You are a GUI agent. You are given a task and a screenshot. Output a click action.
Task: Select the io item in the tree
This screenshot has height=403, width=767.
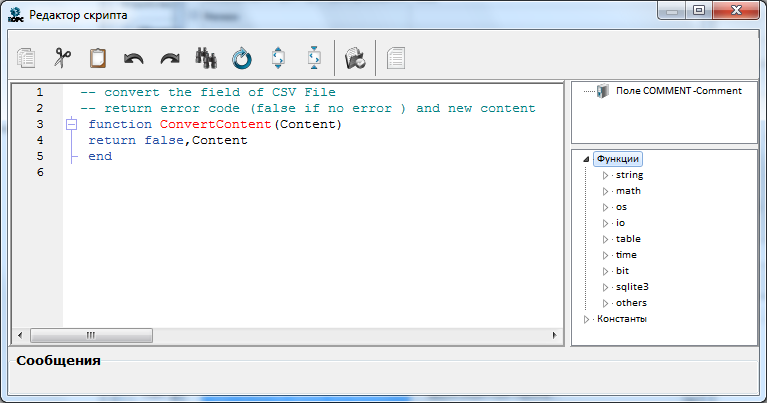(620, 223)
